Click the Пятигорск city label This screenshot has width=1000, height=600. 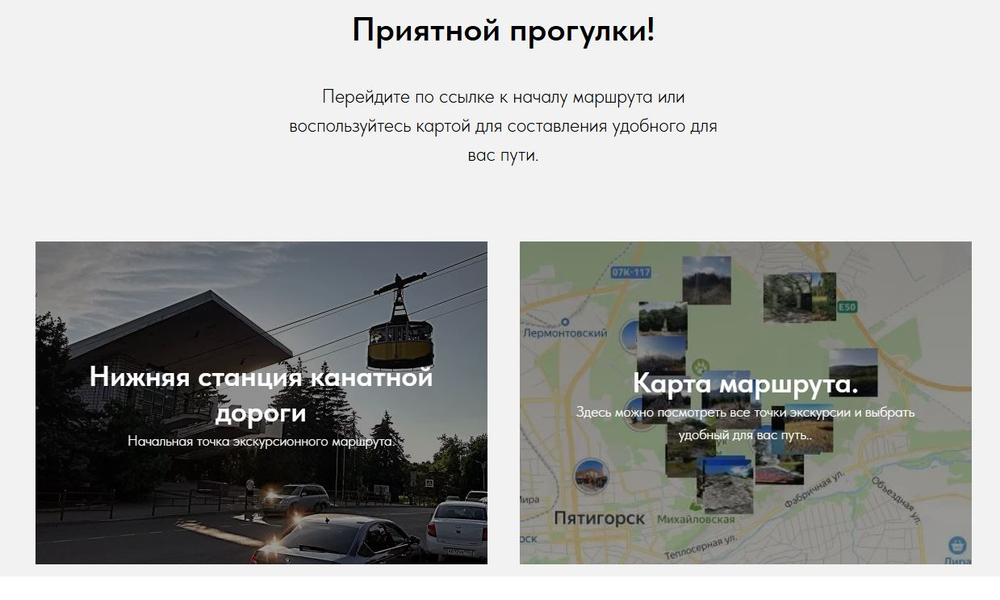(602, 516)
